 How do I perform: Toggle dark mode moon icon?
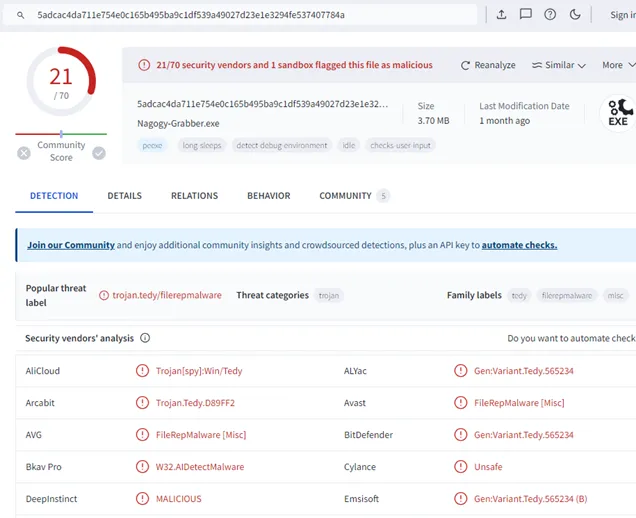[575, 15]
